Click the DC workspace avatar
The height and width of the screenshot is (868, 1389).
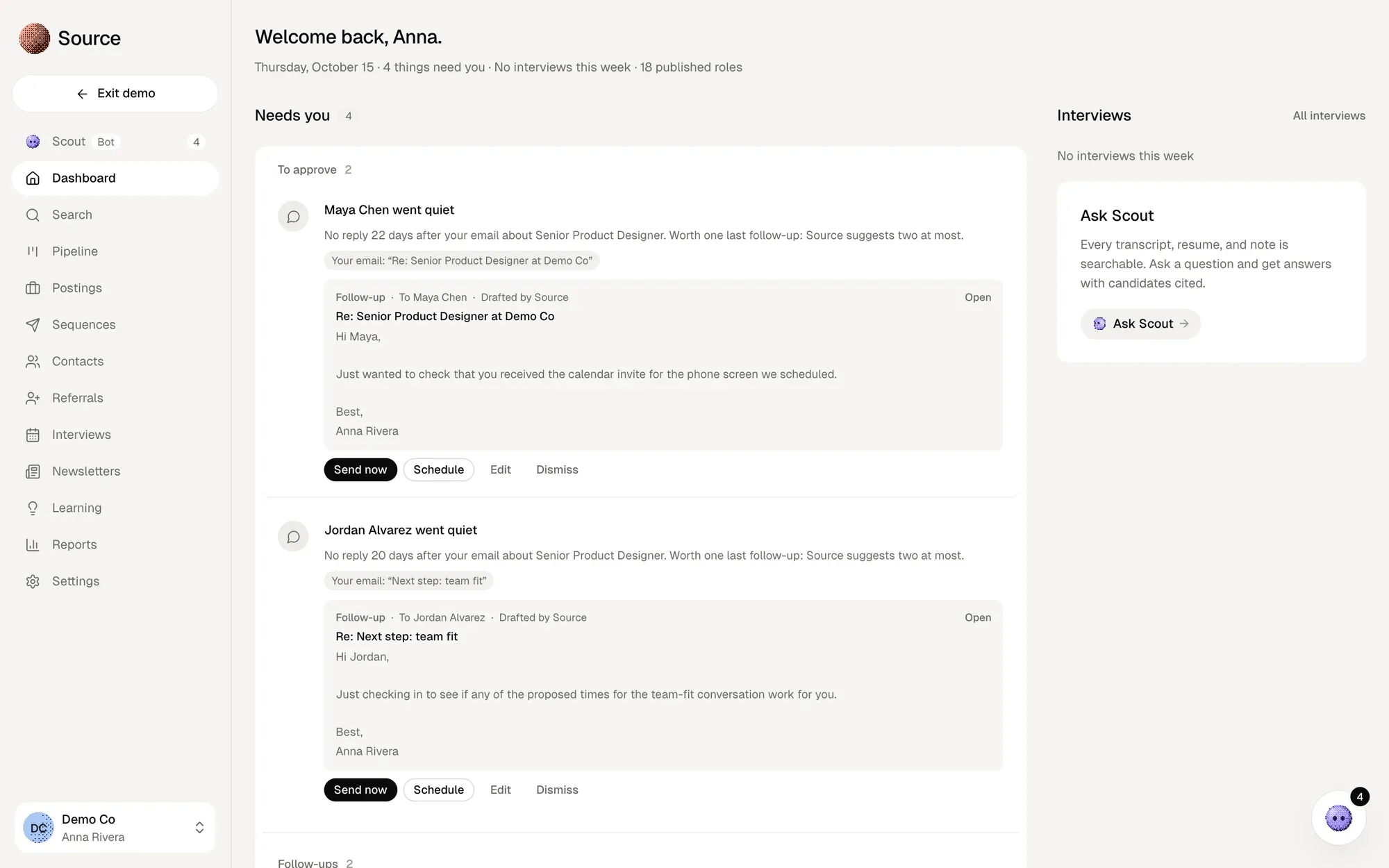(38, 828)
